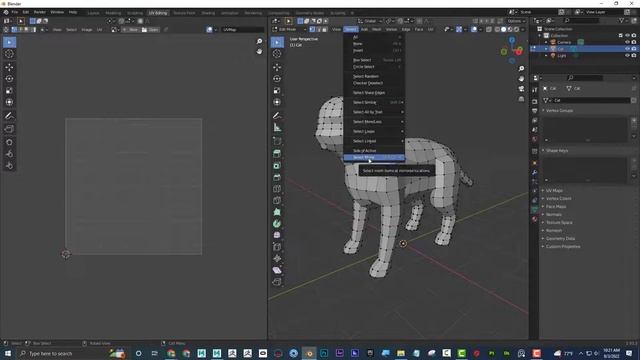The height and width of the screenshot is (360, 640).
Task: Enable face select mode in 3D viewport
Action: click(324, 29)
